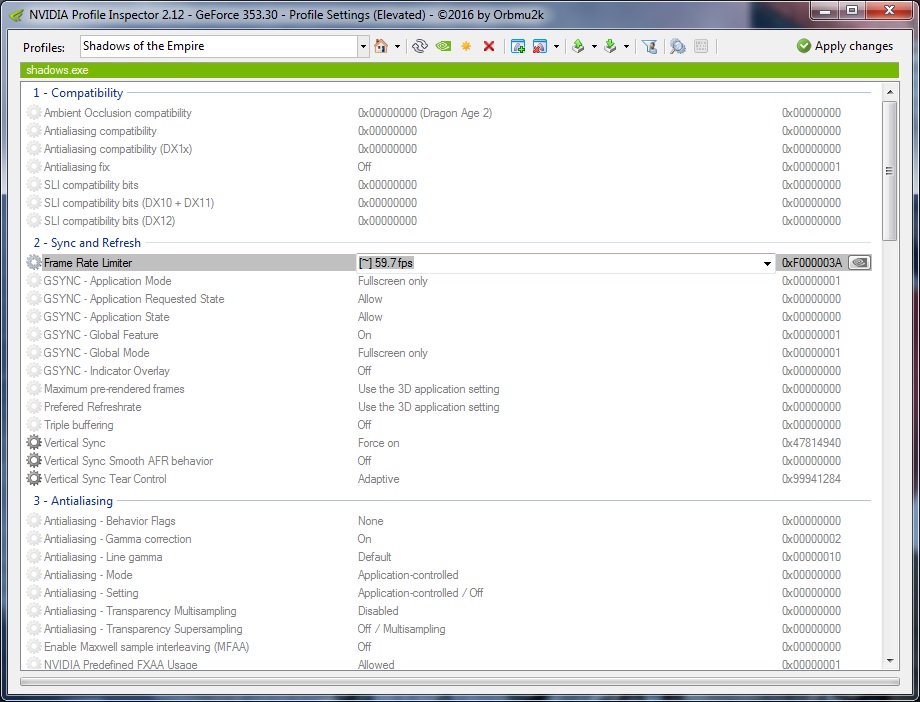Click the vertical scrollbar thumb

(x=889, y=171)
